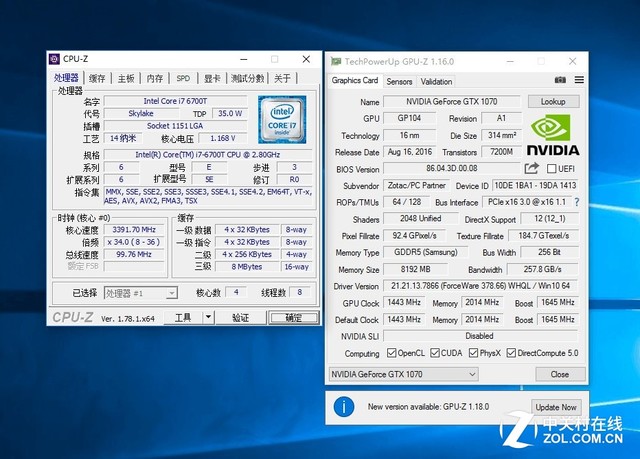
Task: Click the GPU field showing GP104
Action: pos(409,118)
